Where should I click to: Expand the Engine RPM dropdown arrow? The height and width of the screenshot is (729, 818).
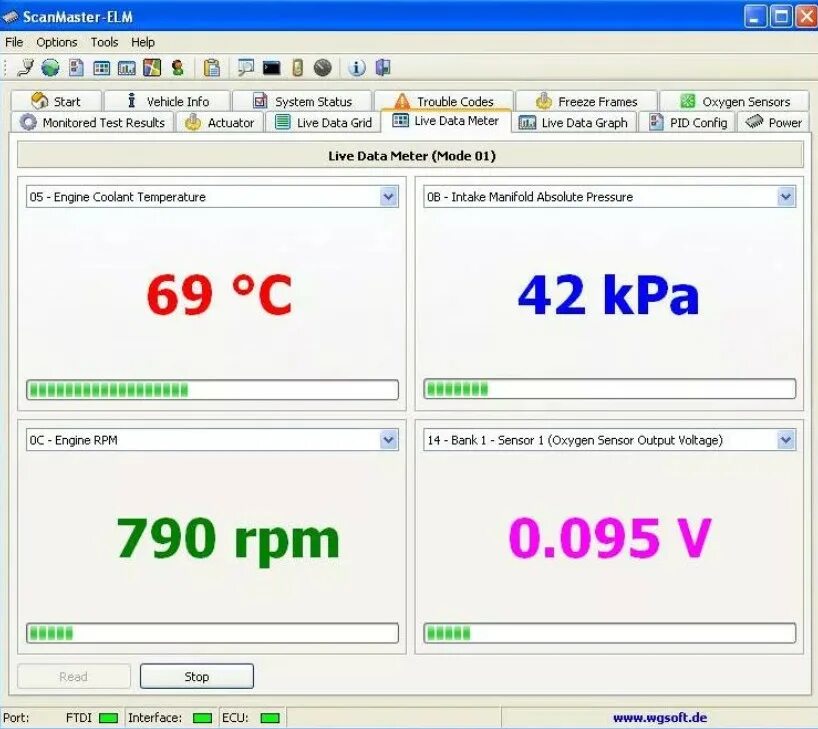(388, 440)
